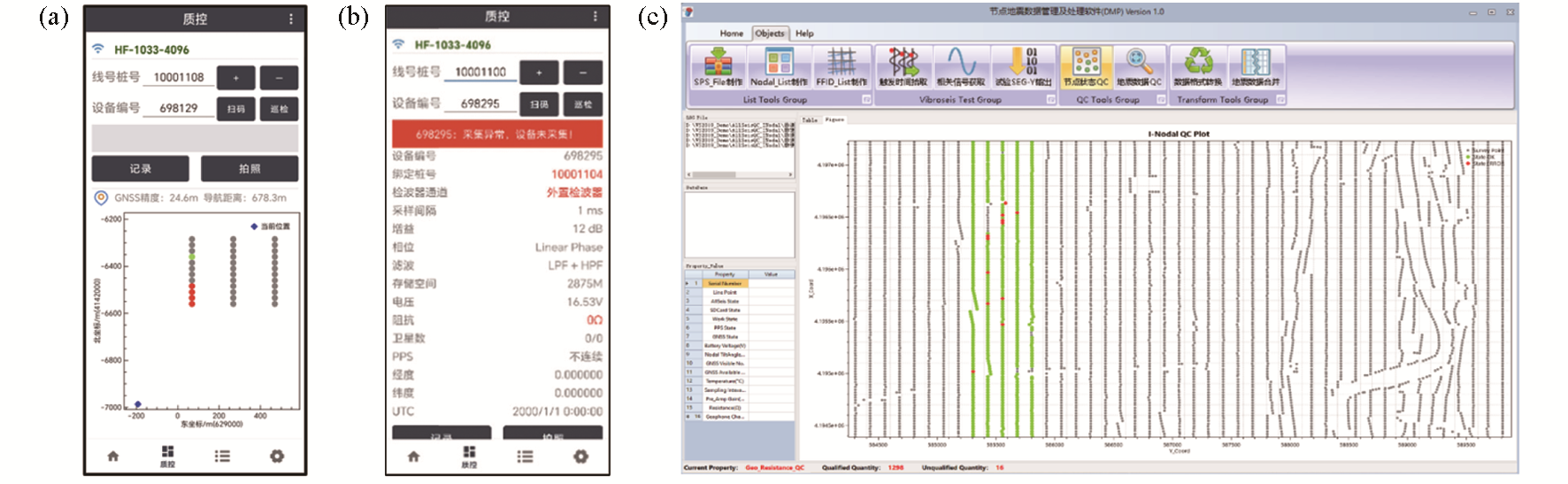Open the SPS_File creation tool
Viewport: 1568px width, 484px height.
[x=718, y=66]
